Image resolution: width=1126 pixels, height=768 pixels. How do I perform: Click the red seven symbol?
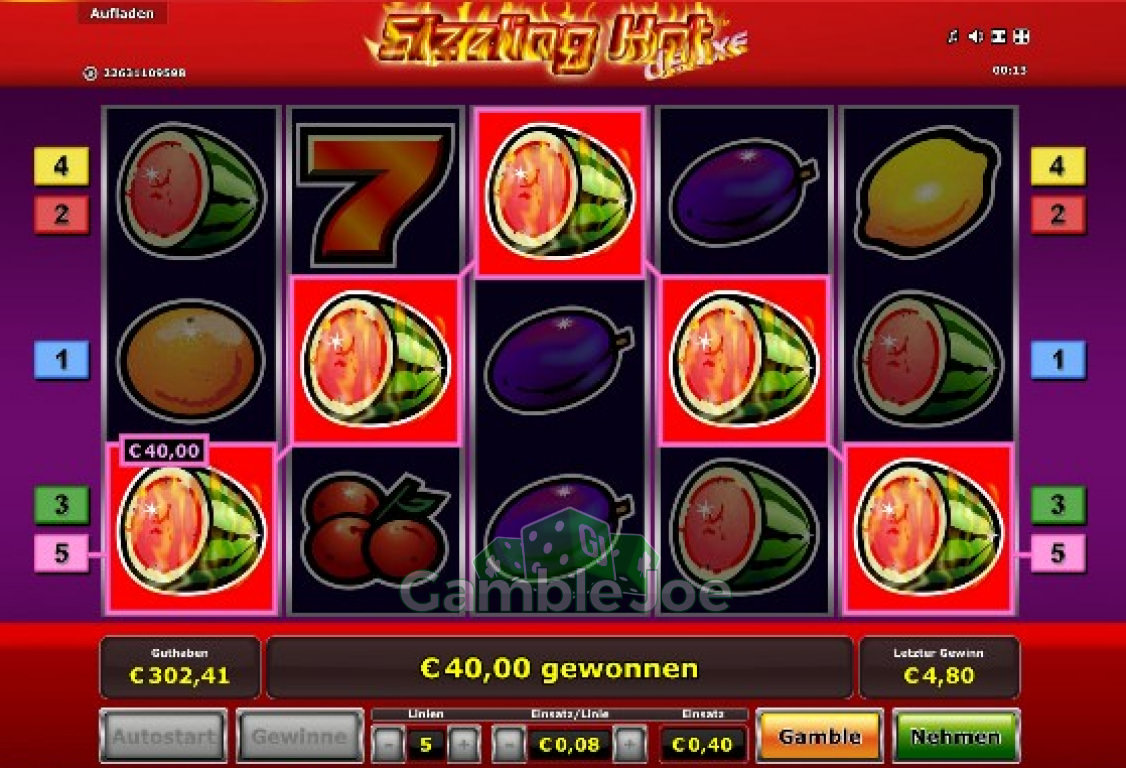point(374,193)
